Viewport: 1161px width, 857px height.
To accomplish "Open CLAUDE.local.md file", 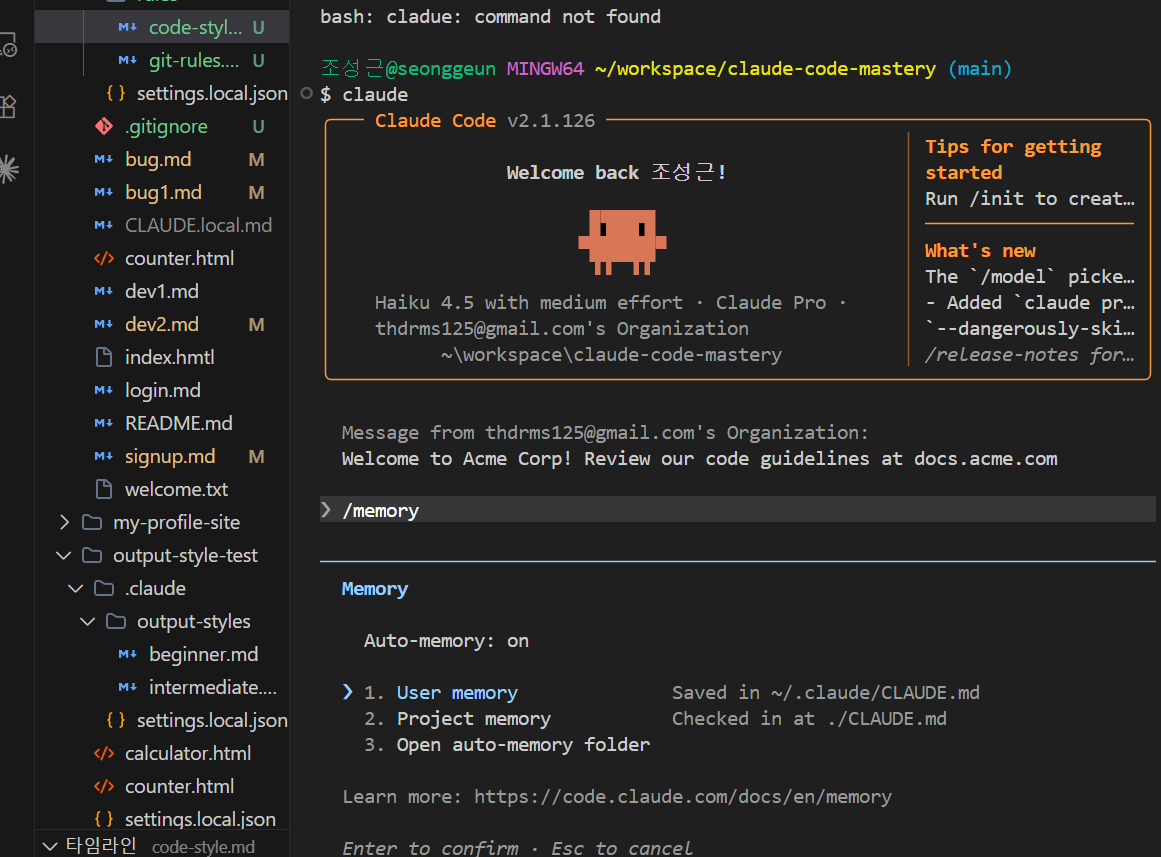I will pyautogui.click(x=198, y=225).
